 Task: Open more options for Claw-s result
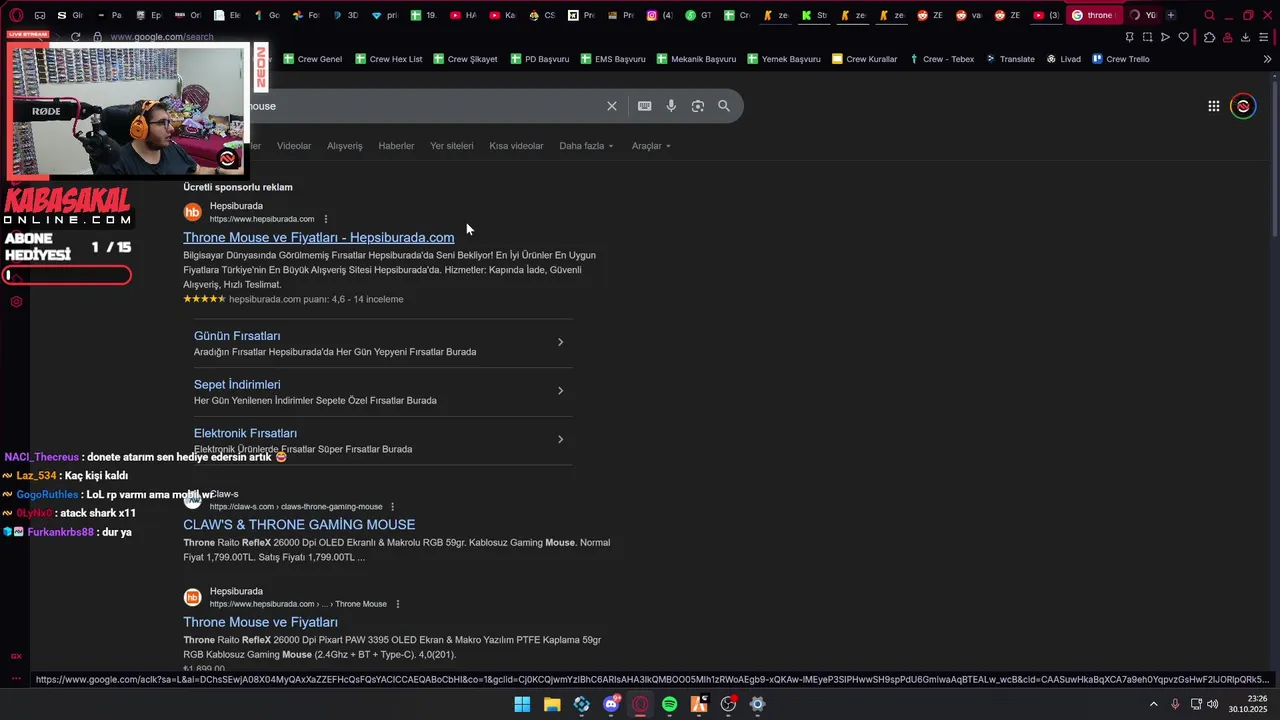[392, 507]
